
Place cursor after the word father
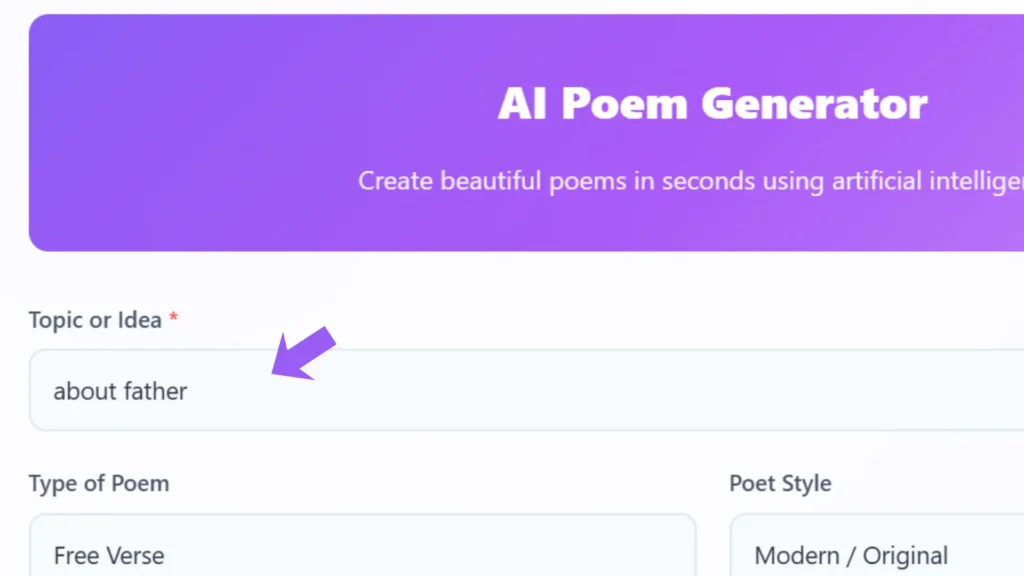[188, 391]
